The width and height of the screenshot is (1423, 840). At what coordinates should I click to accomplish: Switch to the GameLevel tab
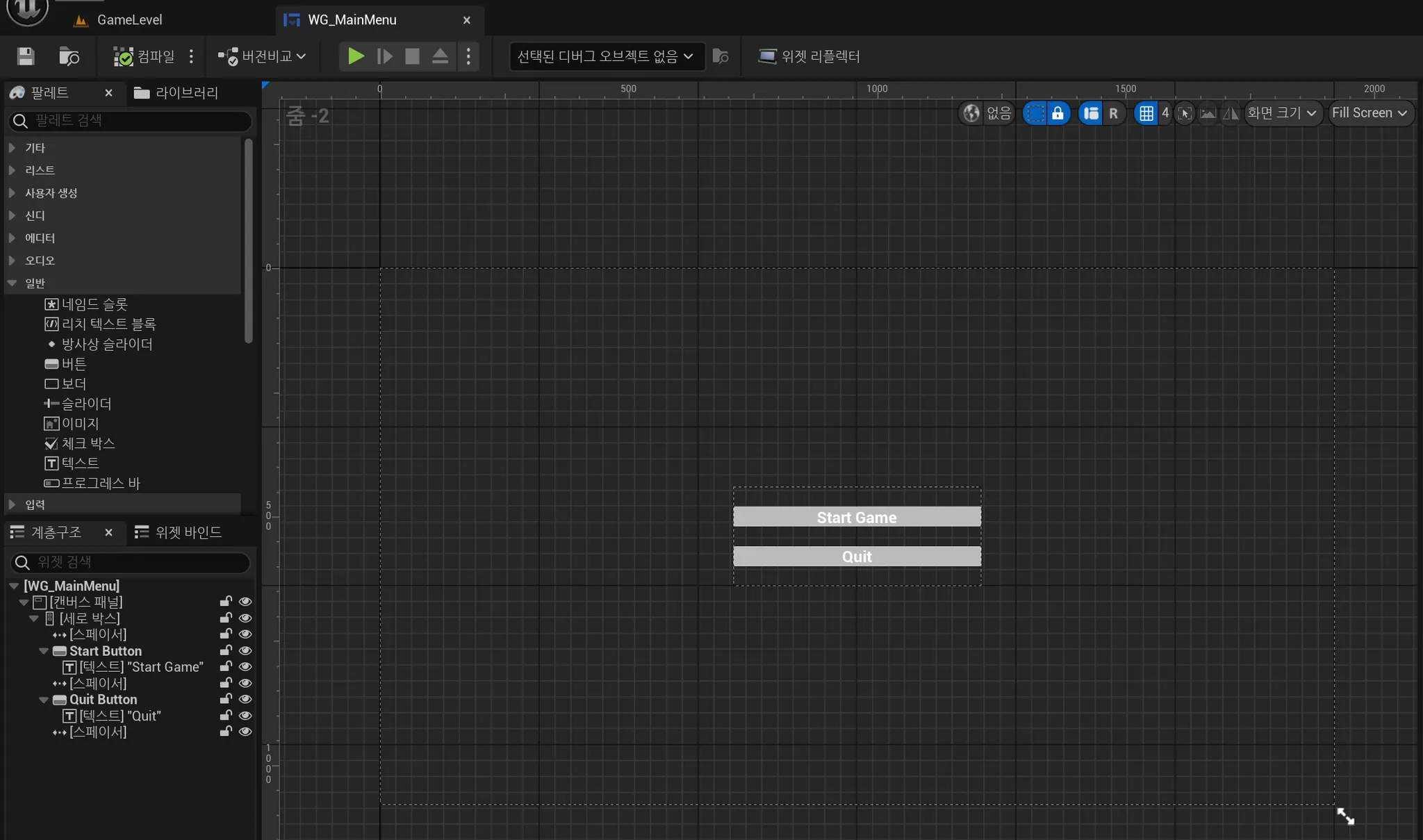[x=129, y=20]
